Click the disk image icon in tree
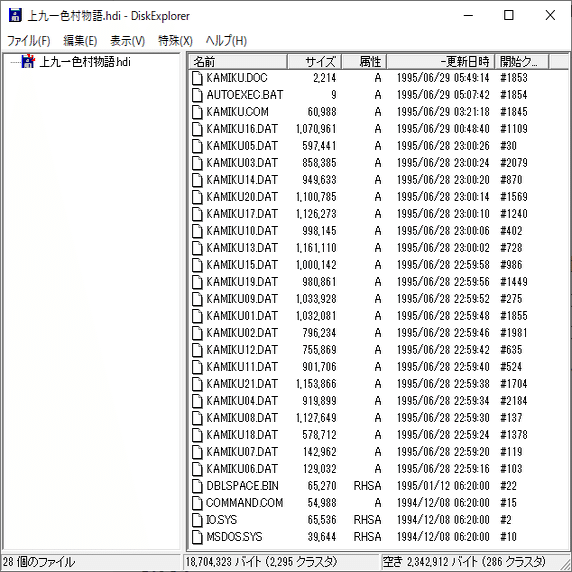Viewport: 572px width, 572px height. [28, 61]
